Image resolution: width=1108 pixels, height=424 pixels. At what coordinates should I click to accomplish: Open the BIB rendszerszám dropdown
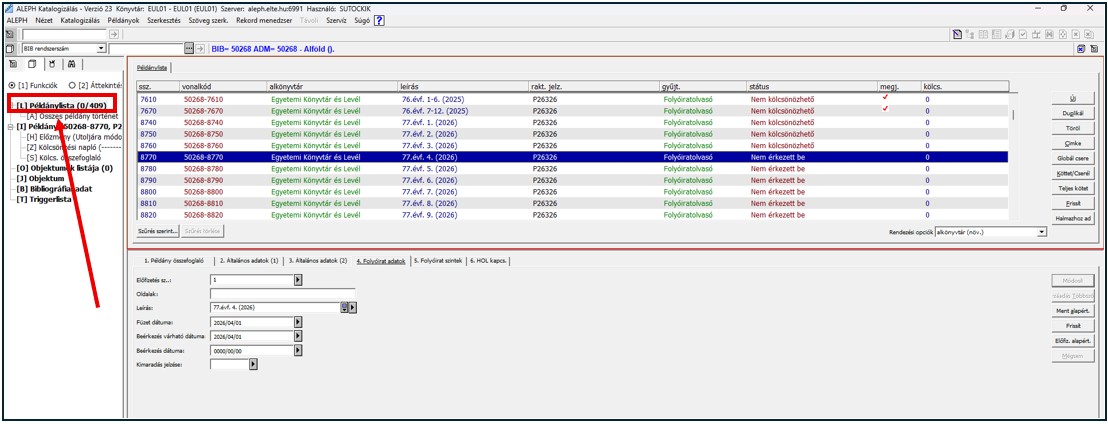click(101, 48)
